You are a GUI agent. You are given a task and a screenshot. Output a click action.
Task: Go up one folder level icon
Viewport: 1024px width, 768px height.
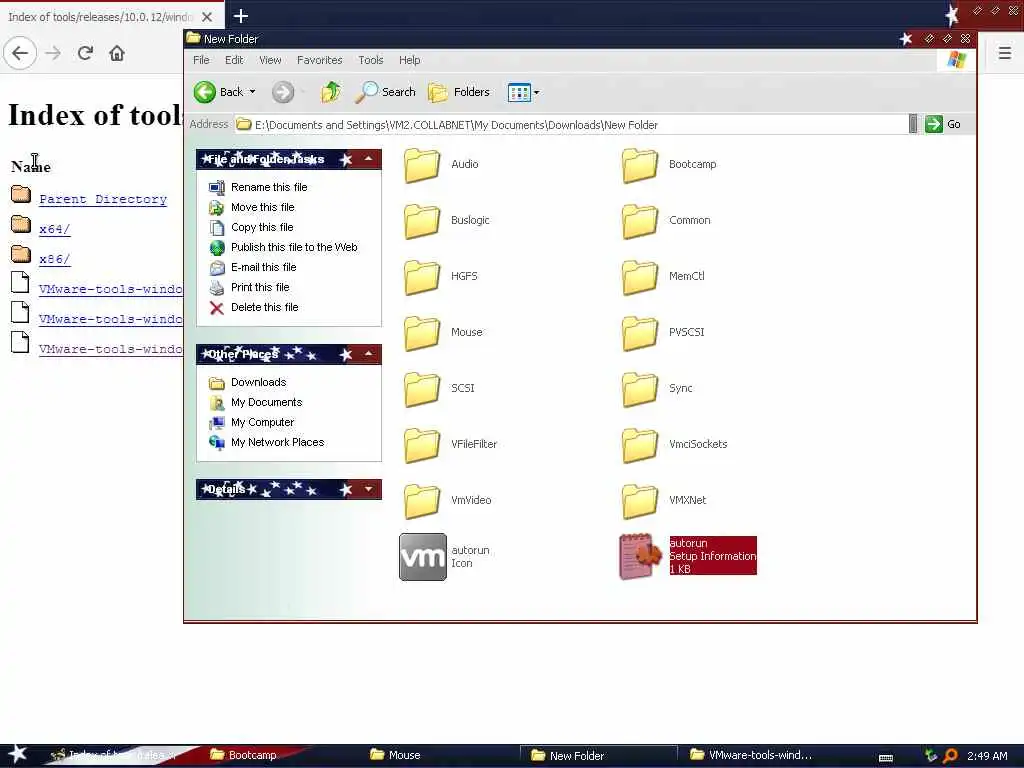pos(331,92)
